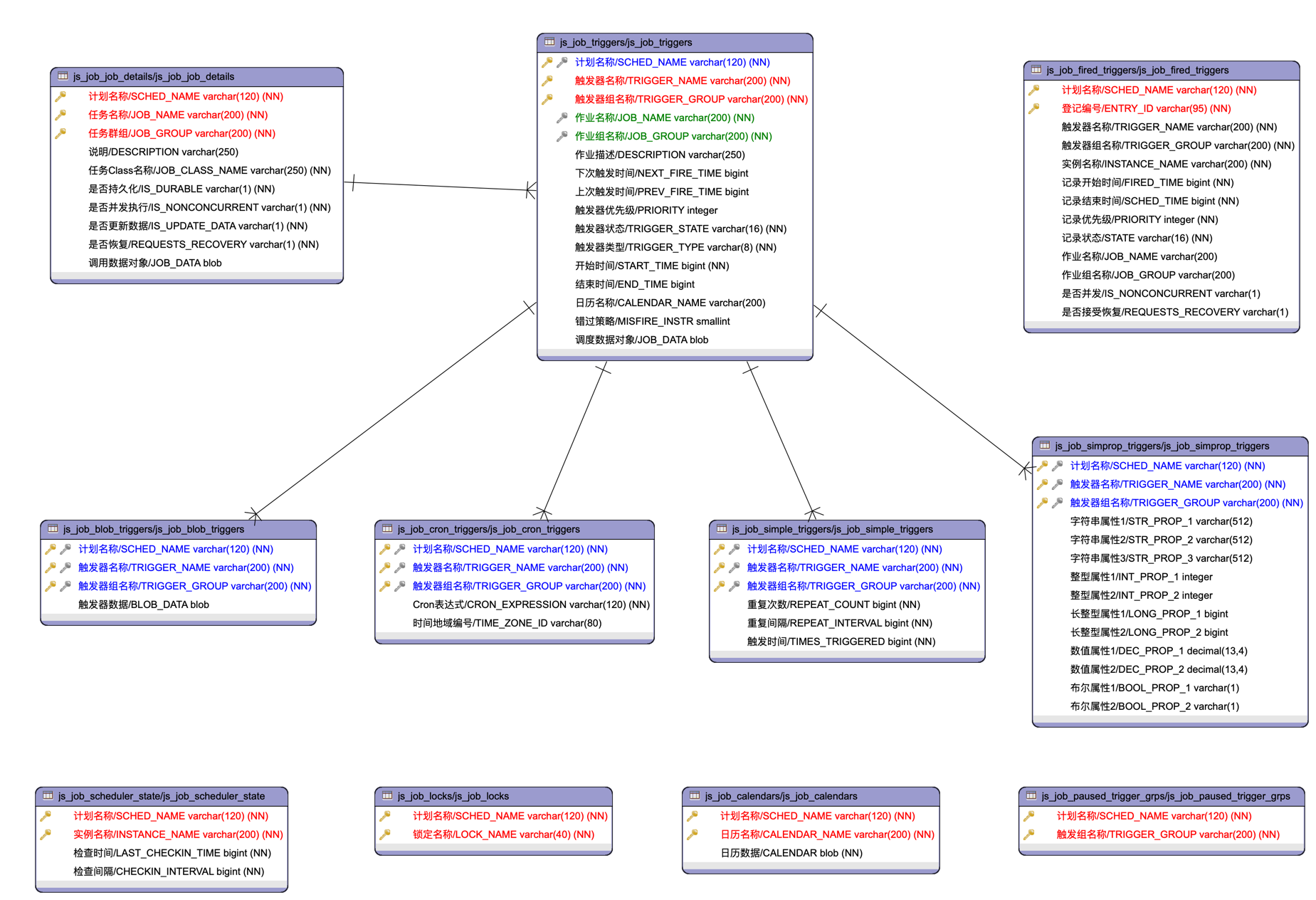Click the key icon beside INSTANCE_NAME in scheduler_state
Screen dimensions: 1316x900
click(x=46, y=834)
